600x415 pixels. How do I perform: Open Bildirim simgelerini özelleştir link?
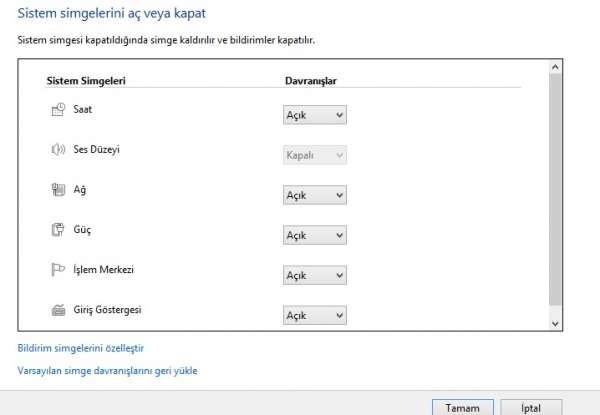(81, 348)
